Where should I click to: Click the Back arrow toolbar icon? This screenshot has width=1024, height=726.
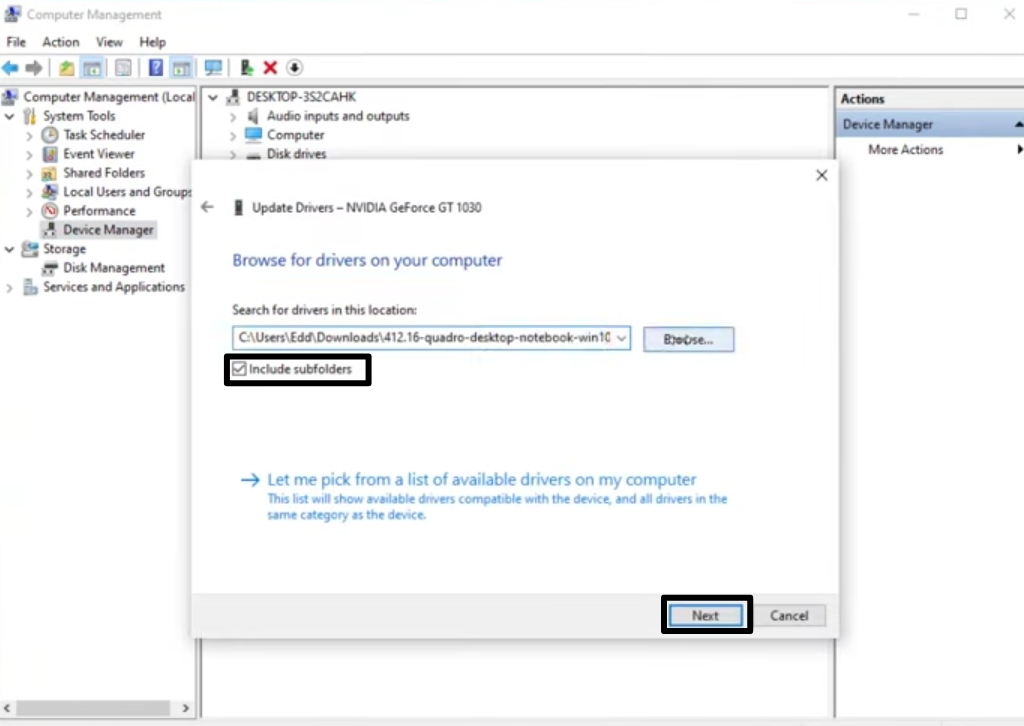pos(10,67)
